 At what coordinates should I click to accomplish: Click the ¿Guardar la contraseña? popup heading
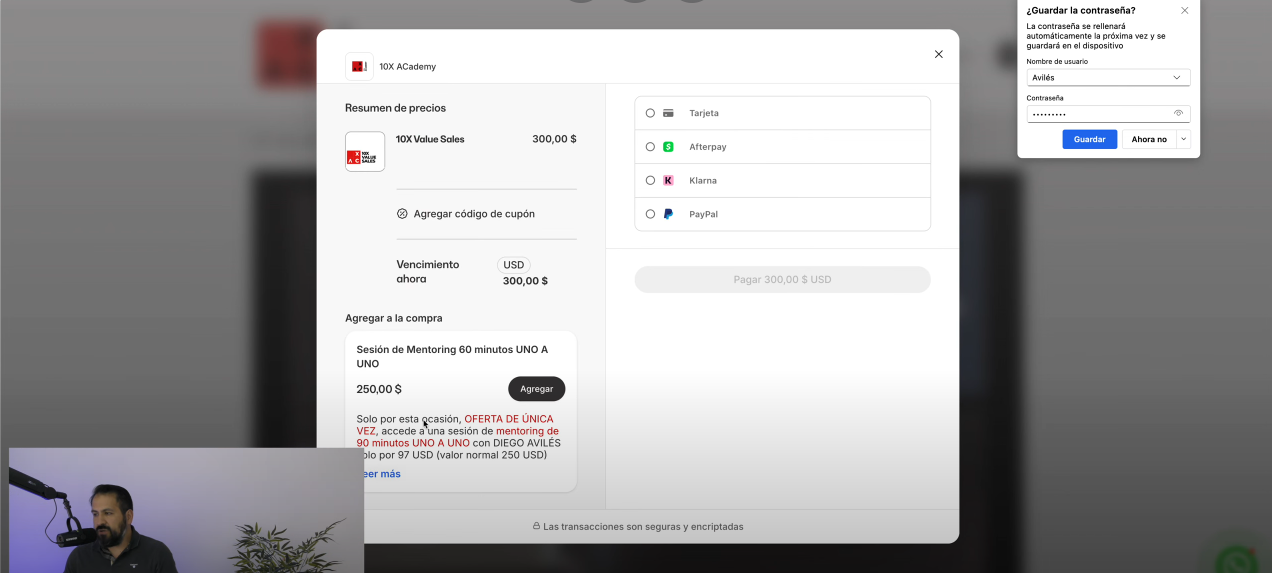tap(1081, 11)
